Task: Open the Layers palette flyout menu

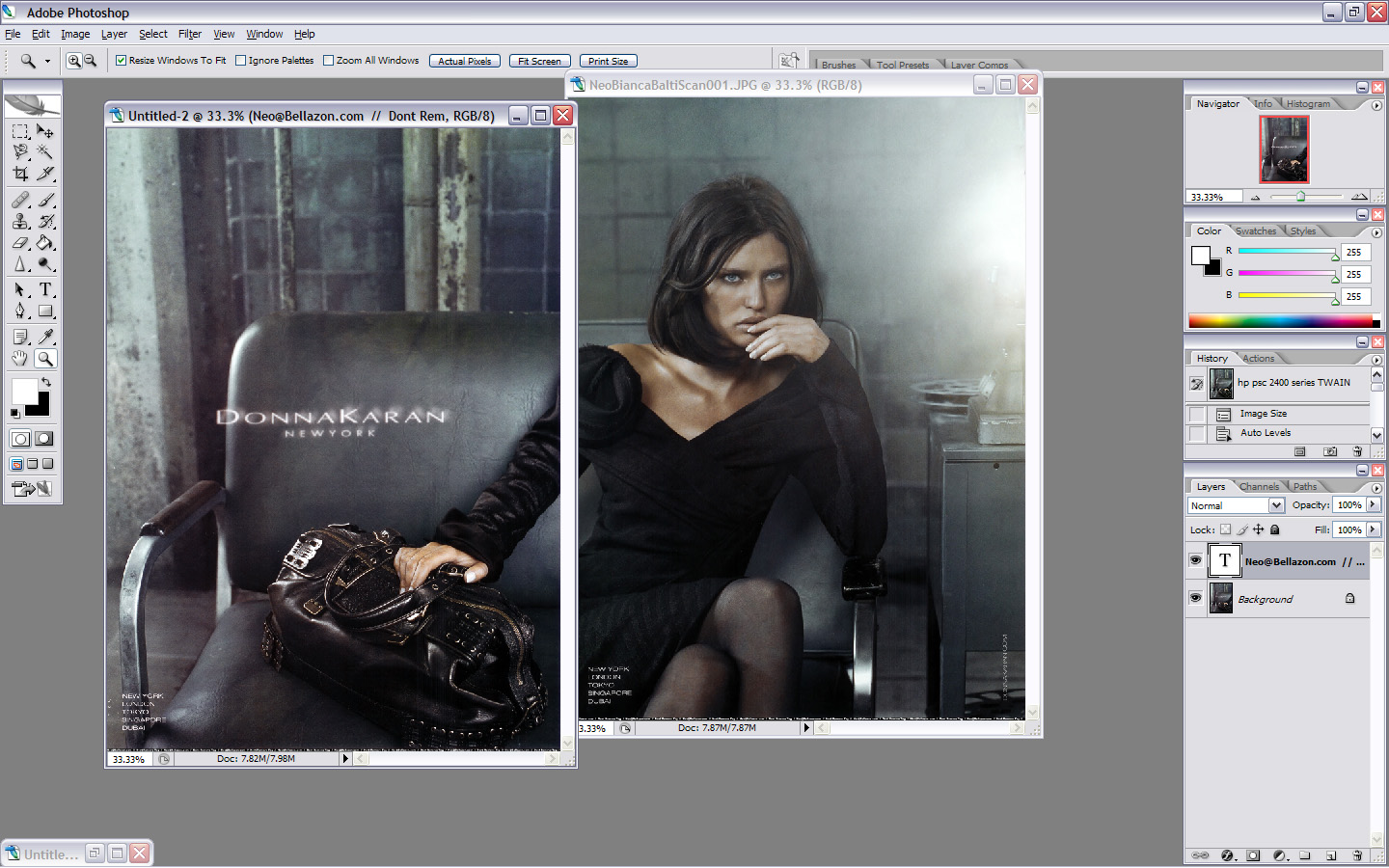Action: (1376, 488)
